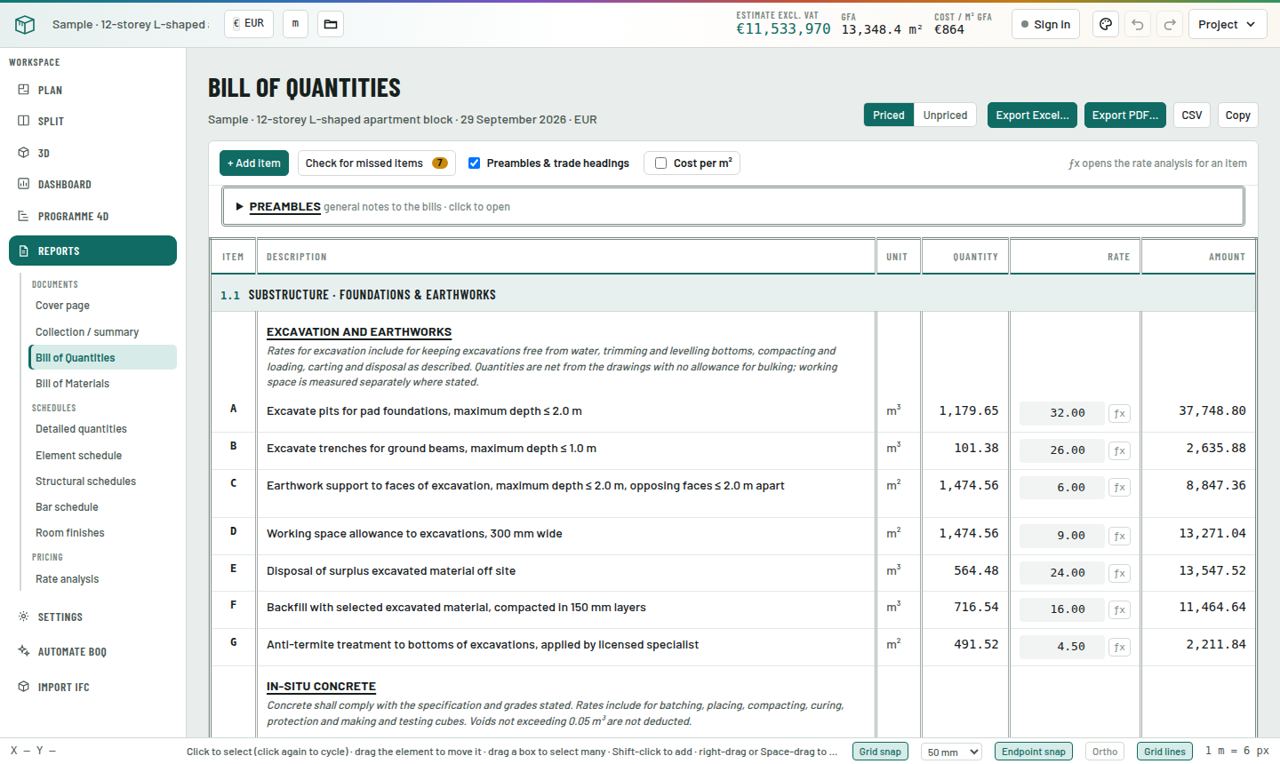Screen dimensions: 1280x764
Task: Click the cube app logo icon
Action: coord(25,24)
